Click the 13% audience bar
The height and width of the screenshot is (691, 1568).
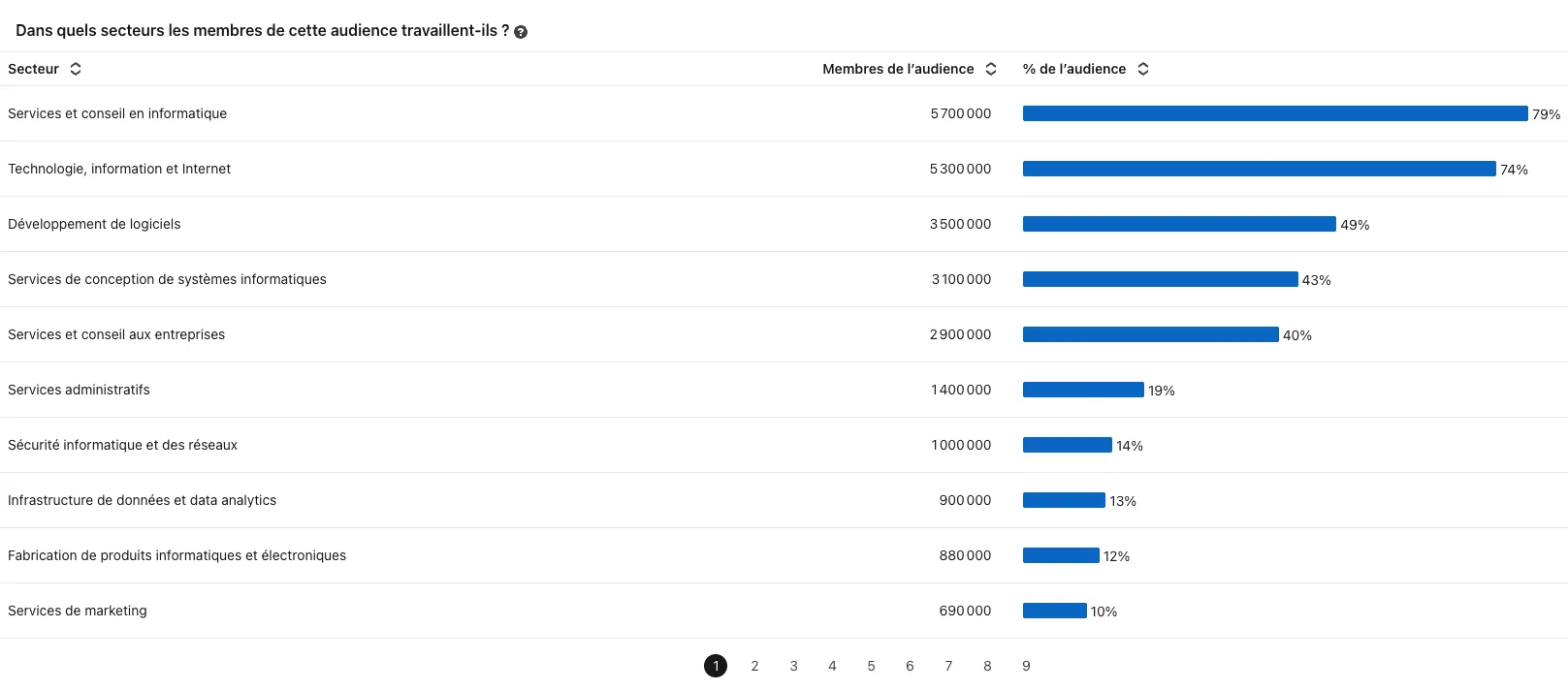tap(1064, 500)
